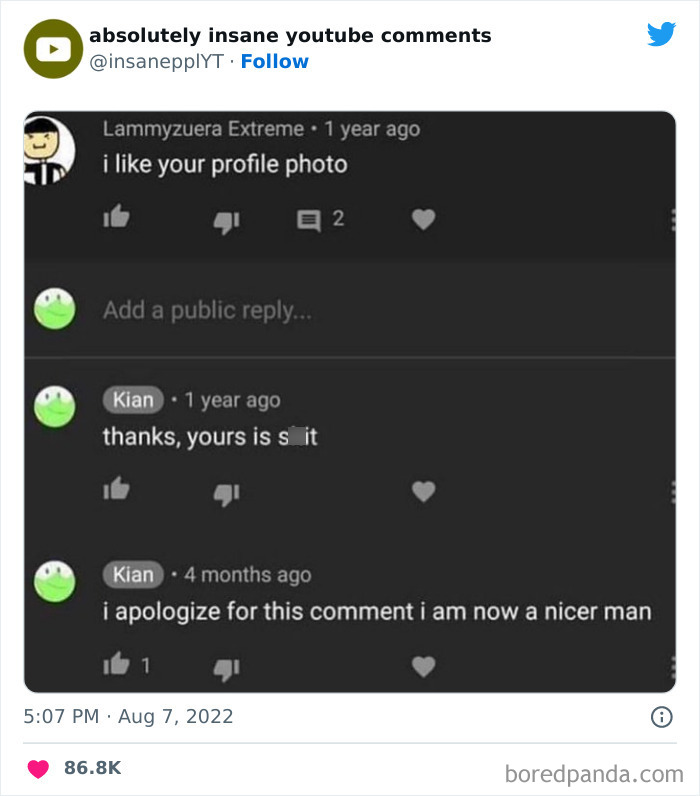Open more options on Lammyzuera's comment
Image resolution: width=700 pixels, height=796 pixels.
point(672,219)
